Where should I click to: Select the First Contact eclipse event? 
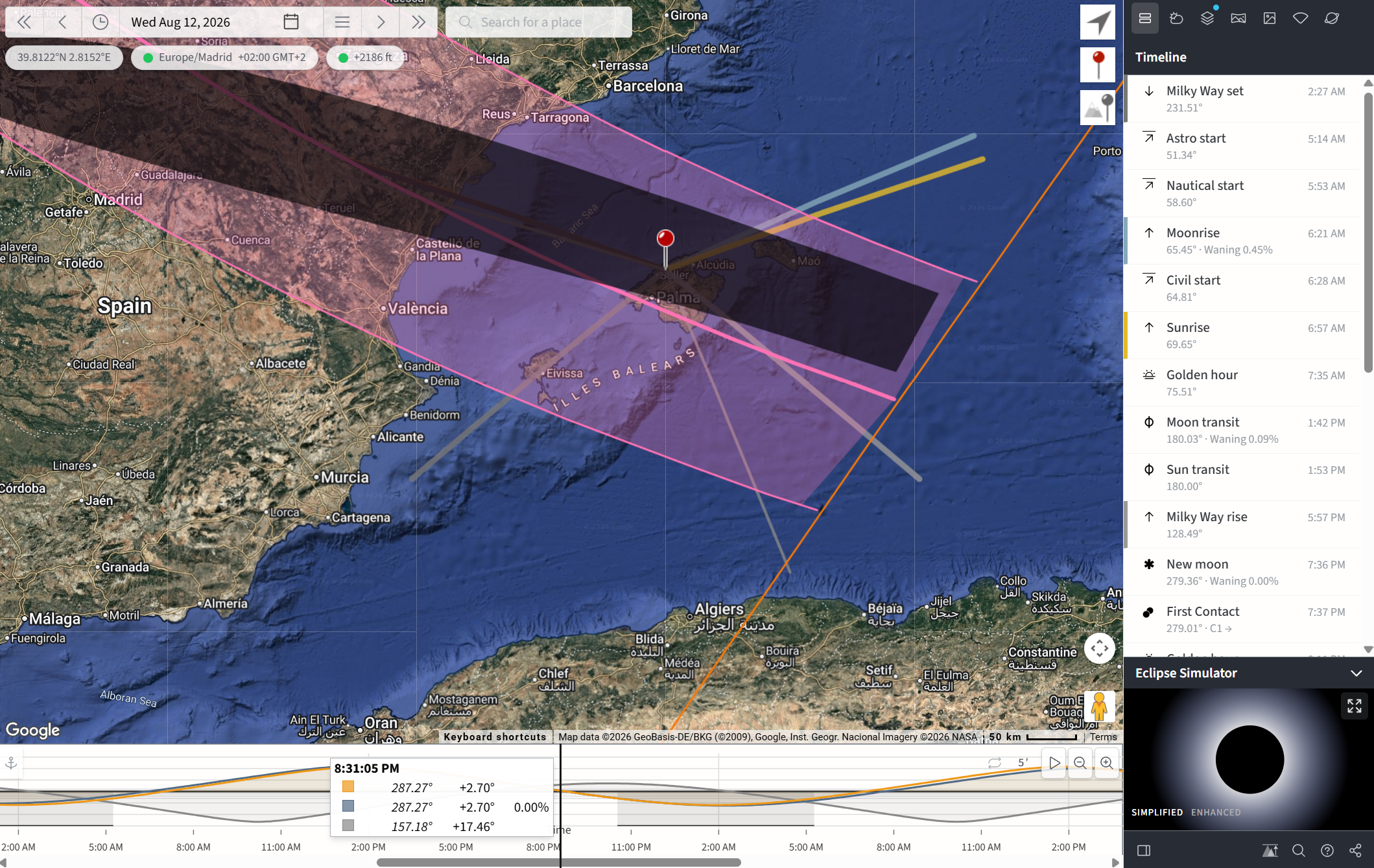point(1242,619)
